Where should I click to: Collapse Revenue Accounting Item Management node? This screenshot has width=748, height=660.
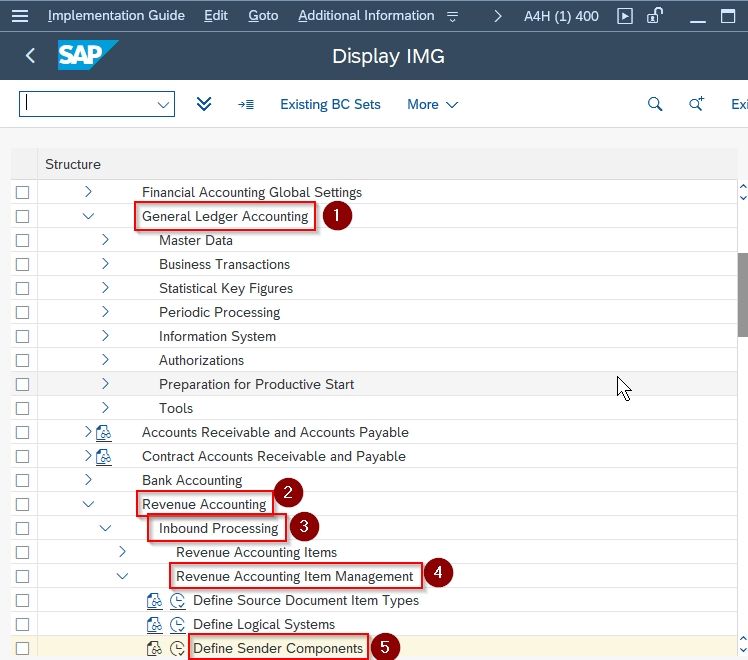(123, 576)
